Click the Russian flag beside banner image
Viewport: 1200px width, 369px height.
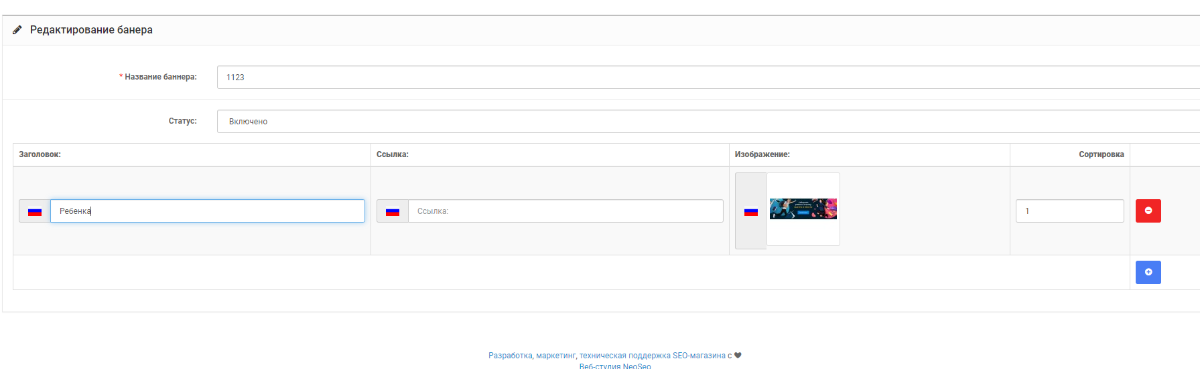point(751,211)
